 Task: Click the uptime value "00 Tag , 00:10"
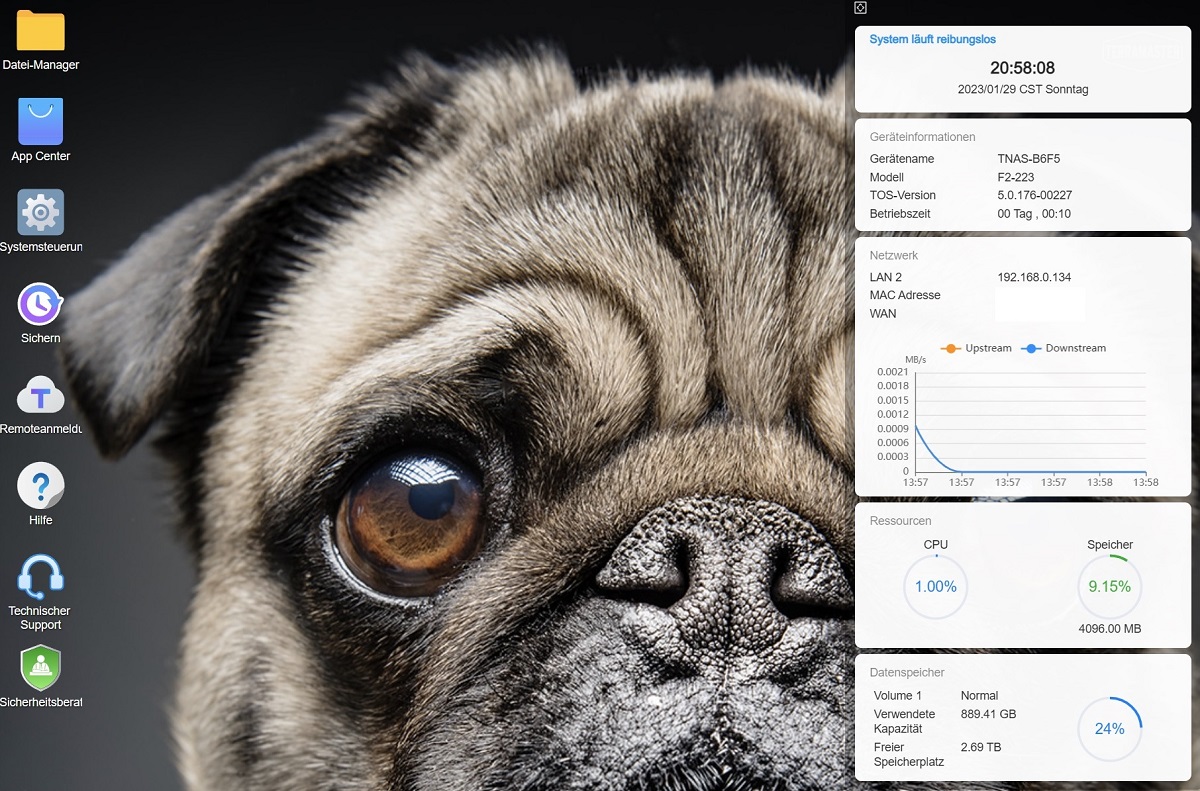(1034, 214)
